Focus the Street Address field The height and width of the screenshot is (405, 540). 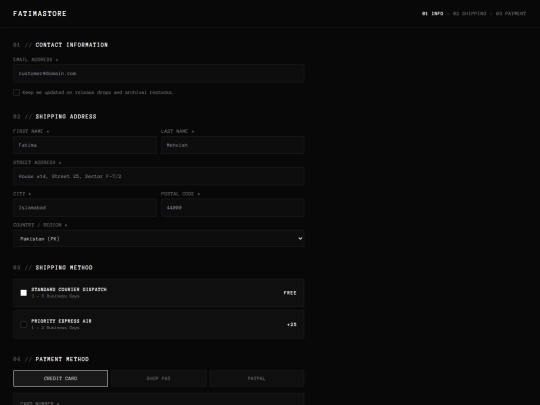pos(158,176)
